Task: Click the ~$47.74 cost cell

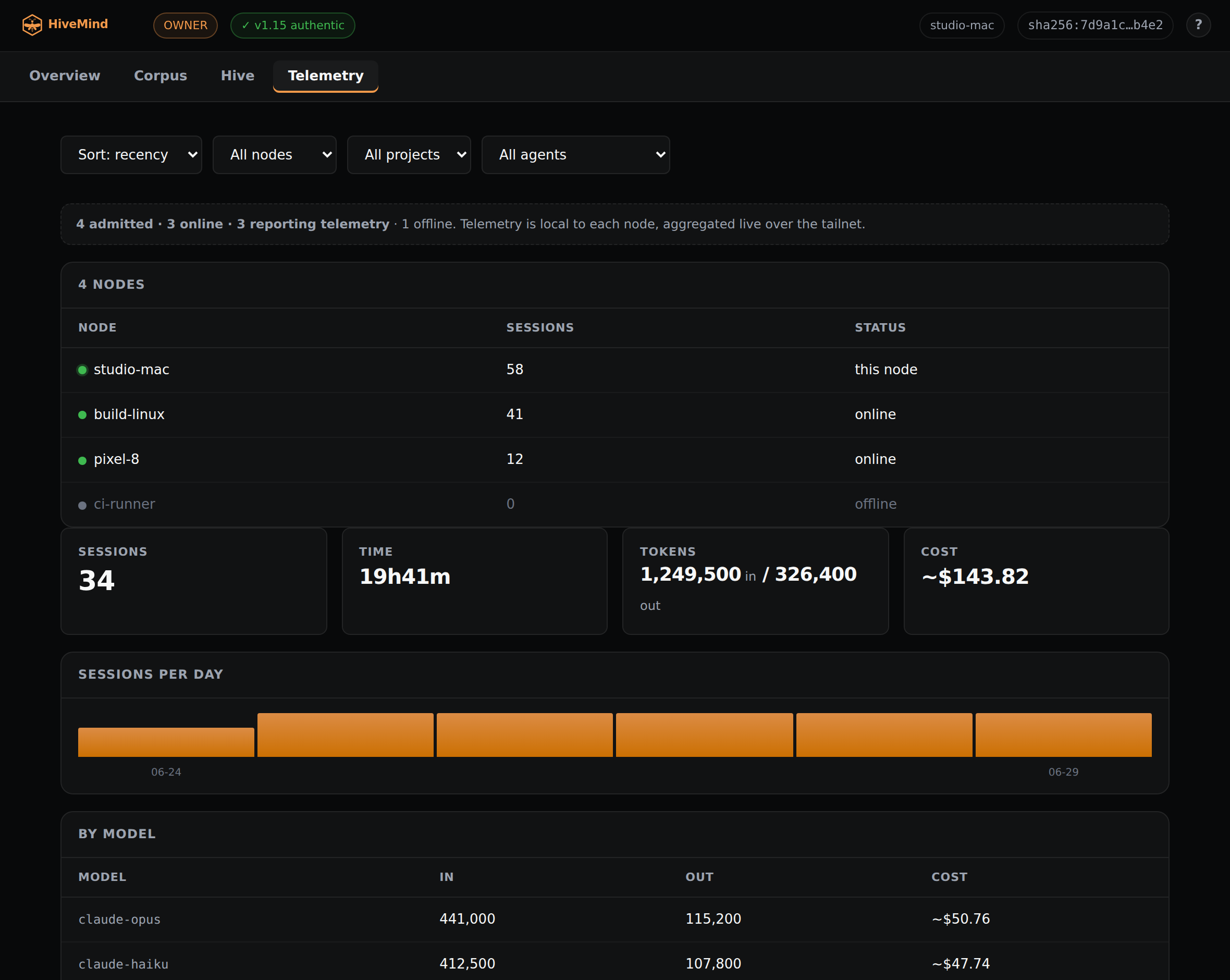Action: click(x=961, y=964)
